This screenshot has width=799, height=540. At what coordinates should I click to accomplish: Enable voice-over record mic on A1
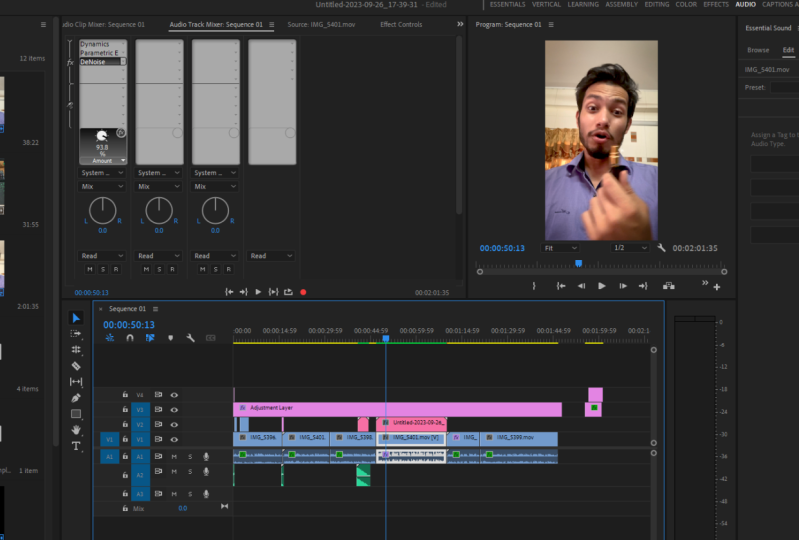coord(206,456)
